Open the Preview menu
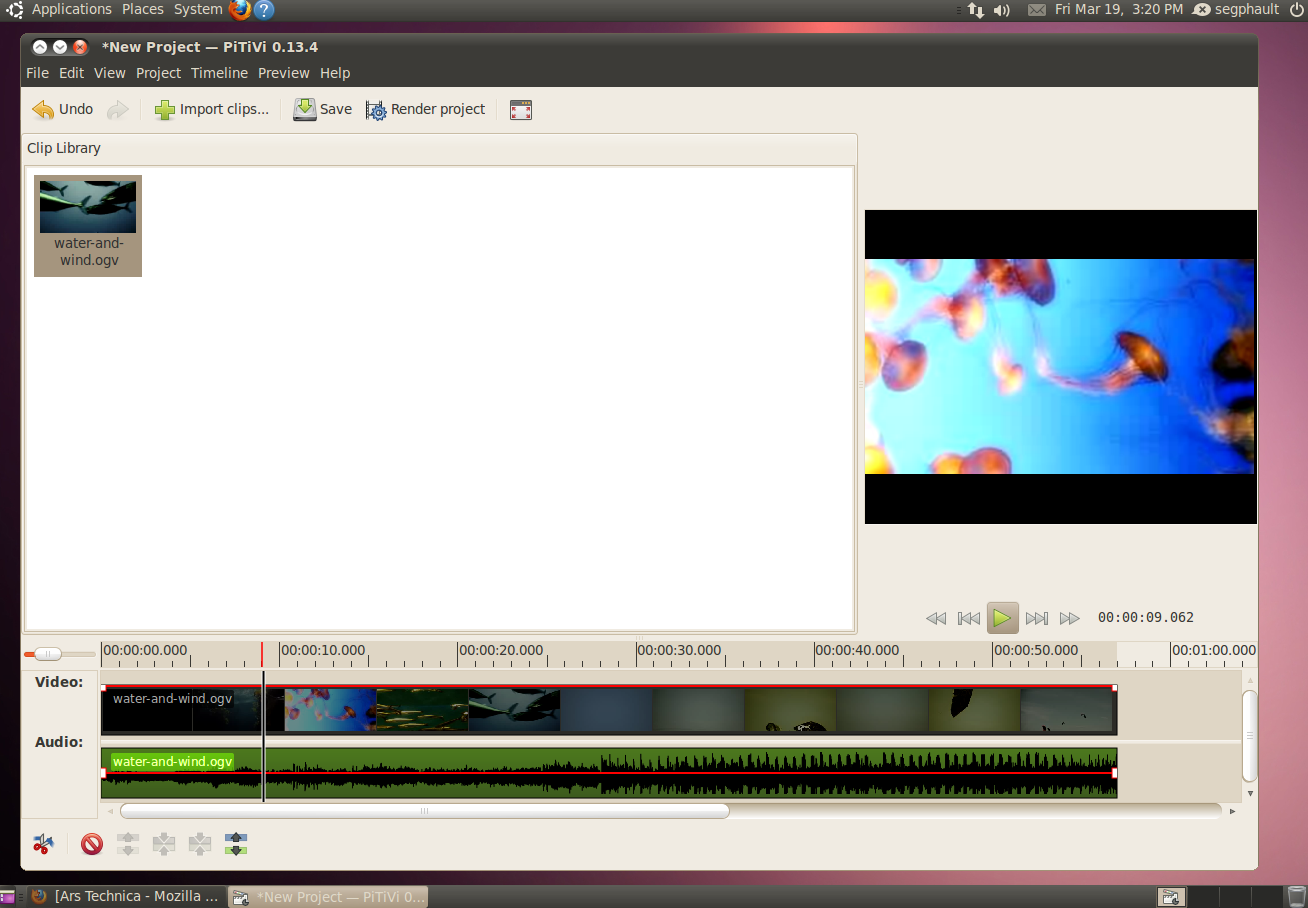The image size is (1308, 908). click(284, 73)
